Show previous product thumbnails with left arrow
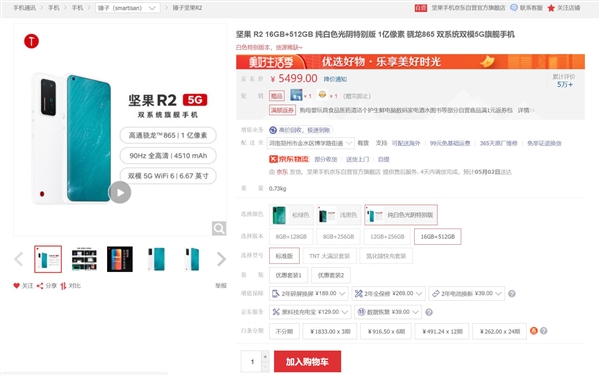The image size is (600, 376). pos(19,259)
